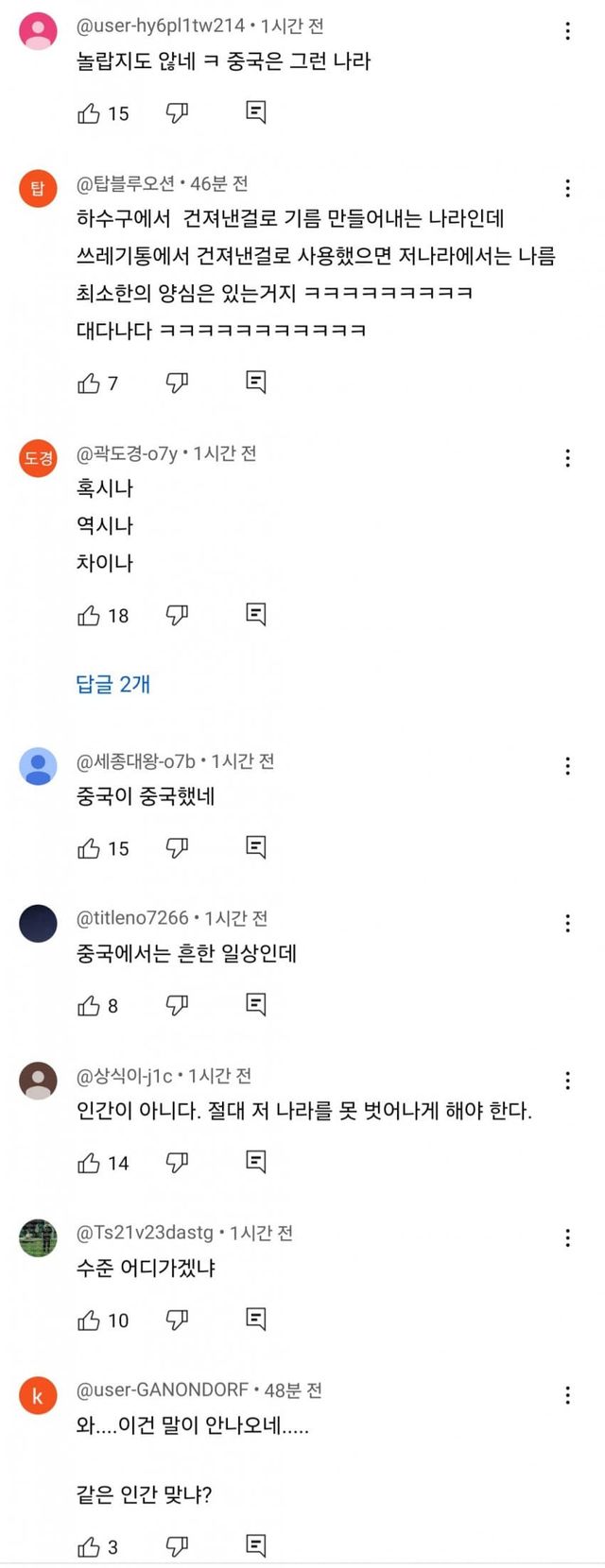Like the comment by @user-hy6pl1tw214
605x1568 pixels.
tap(89, 113)
